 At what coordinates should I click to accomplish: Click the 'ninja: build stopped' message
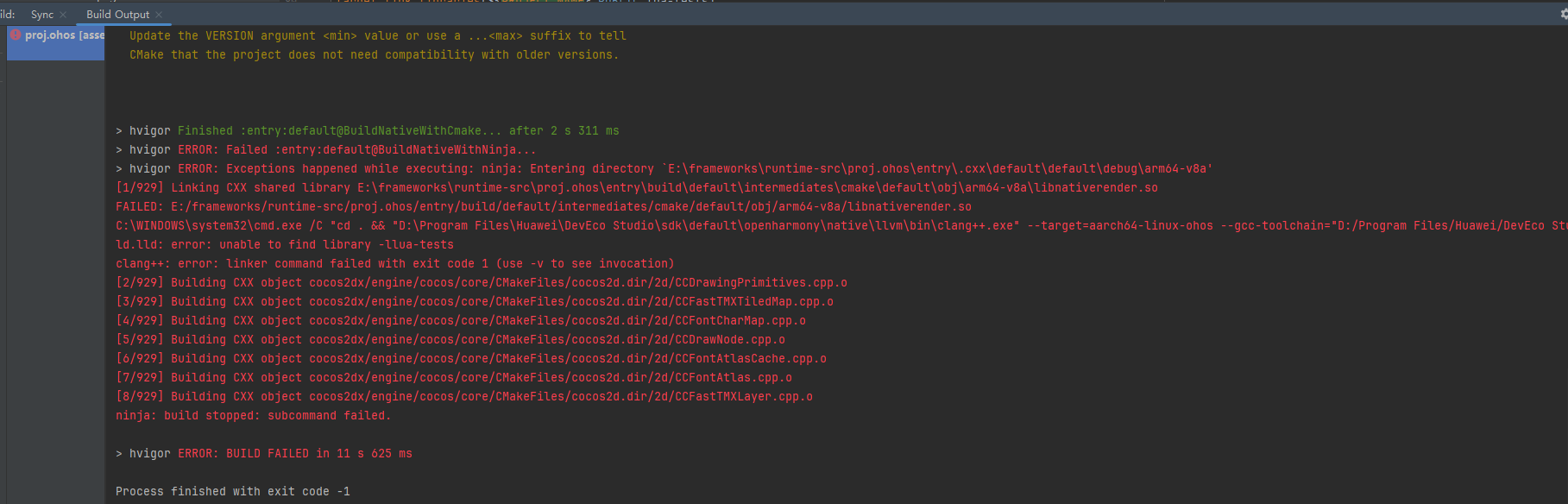pos(253,416)
